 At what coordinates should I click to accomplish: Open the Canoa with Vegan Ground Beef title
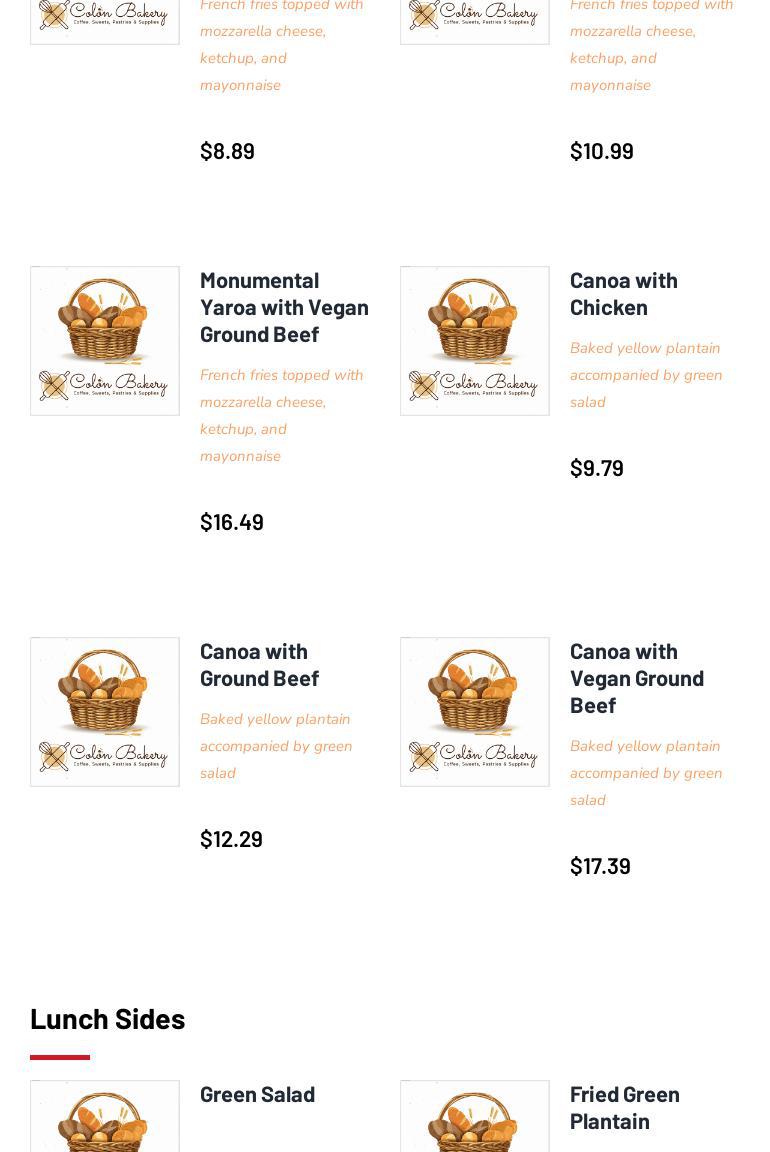point(637,678)
